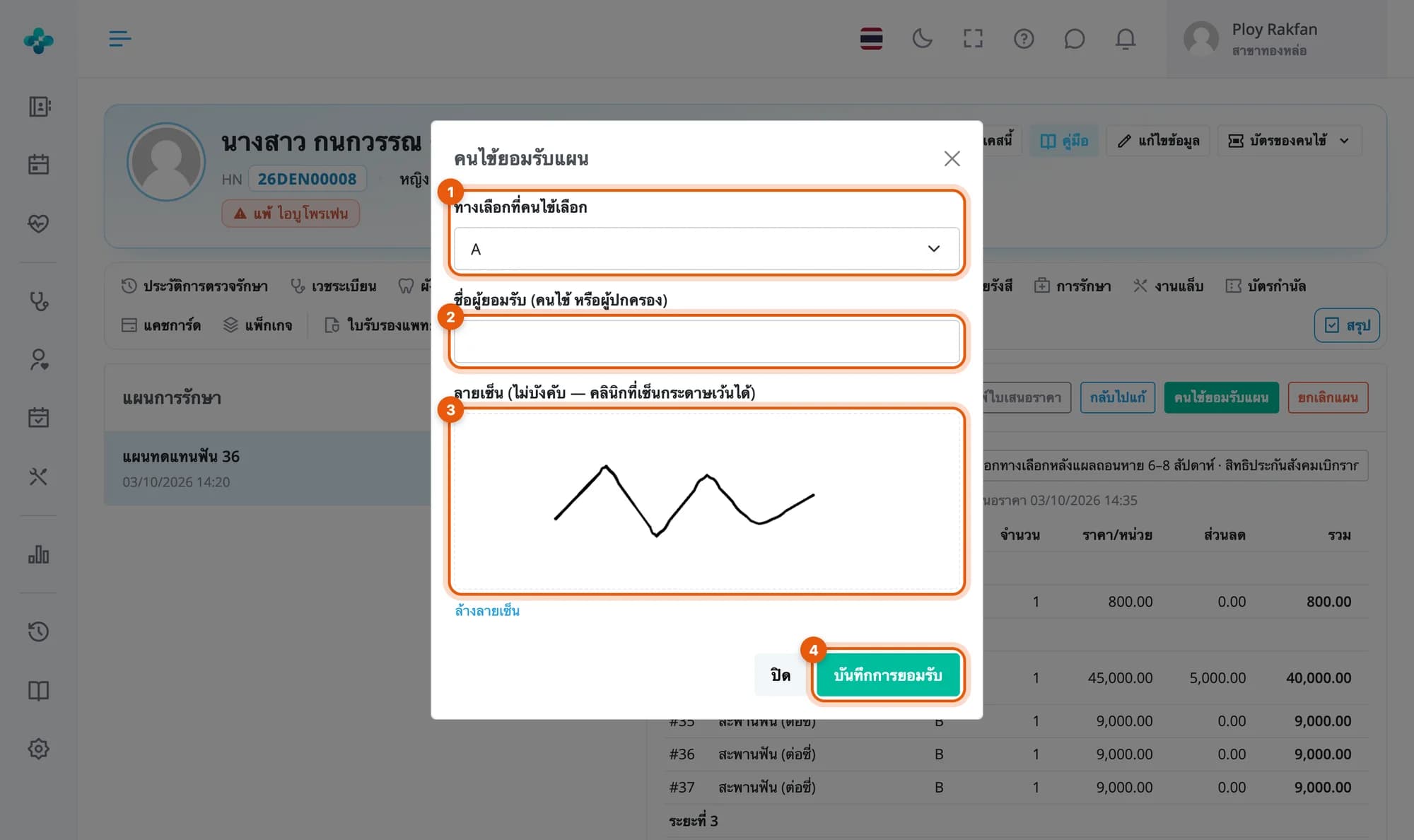The image size is (1414, 840).
Task: Close the คนไข้ยอมรับแผน dialog with X
Action: [952, 158]
